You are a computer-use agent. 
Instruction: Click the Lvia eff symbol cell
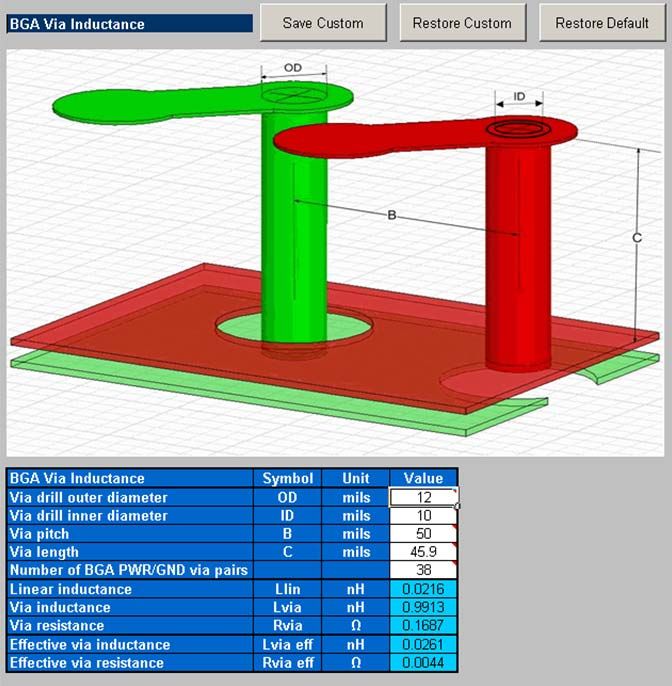tap(287, 644)
